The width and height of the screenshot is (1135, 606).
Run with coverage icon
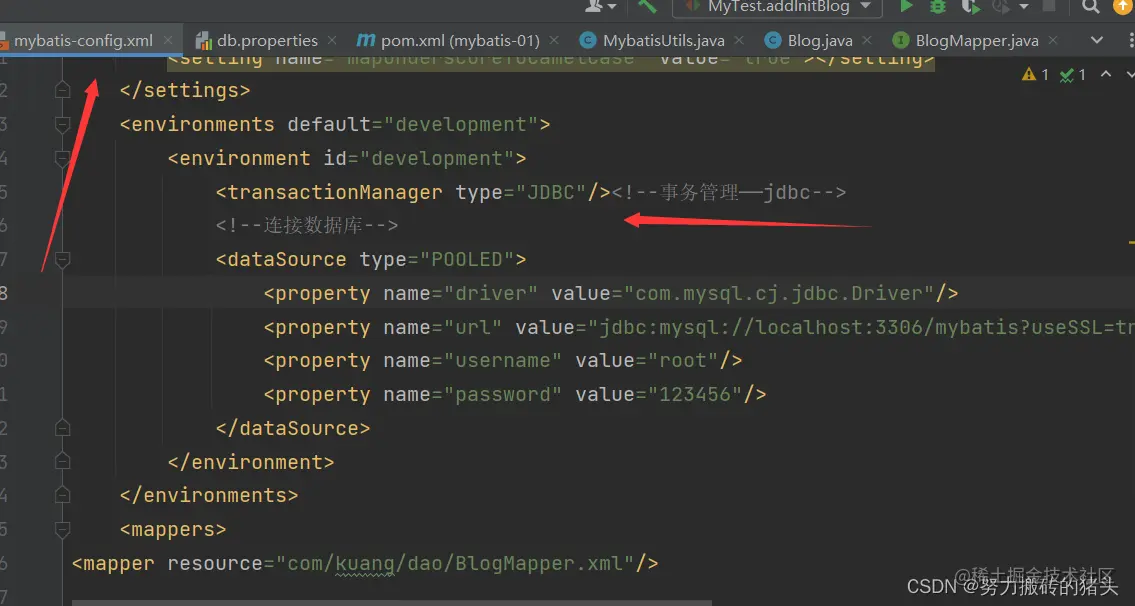(970, 7)
